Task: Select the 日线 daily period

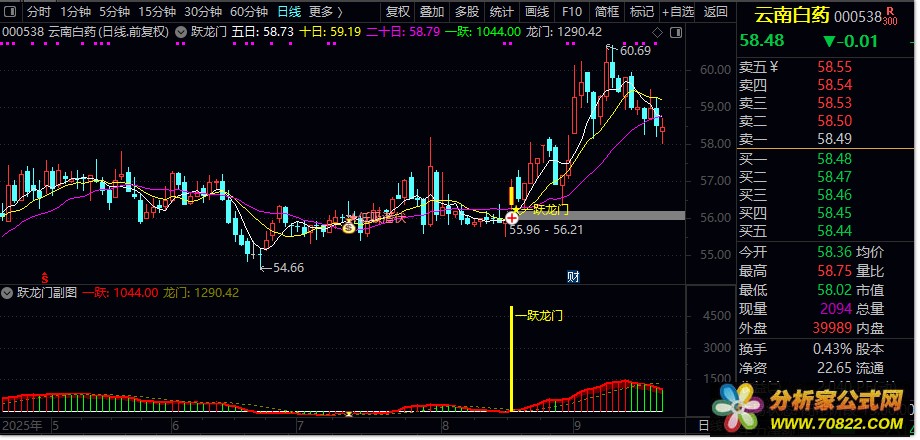Action: (289, 11)
